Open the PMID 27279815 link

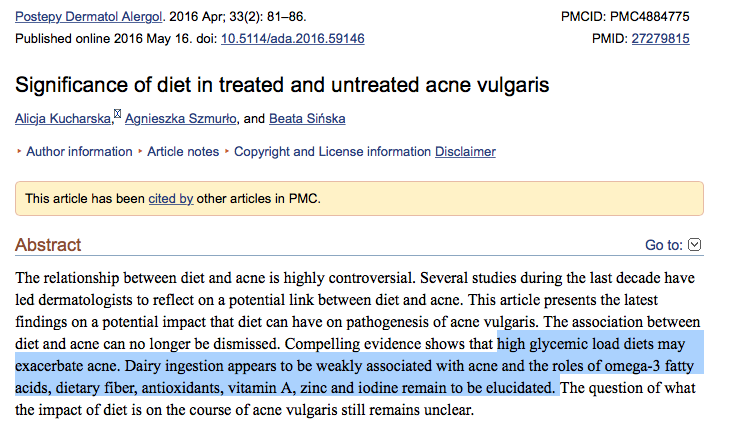660,39
